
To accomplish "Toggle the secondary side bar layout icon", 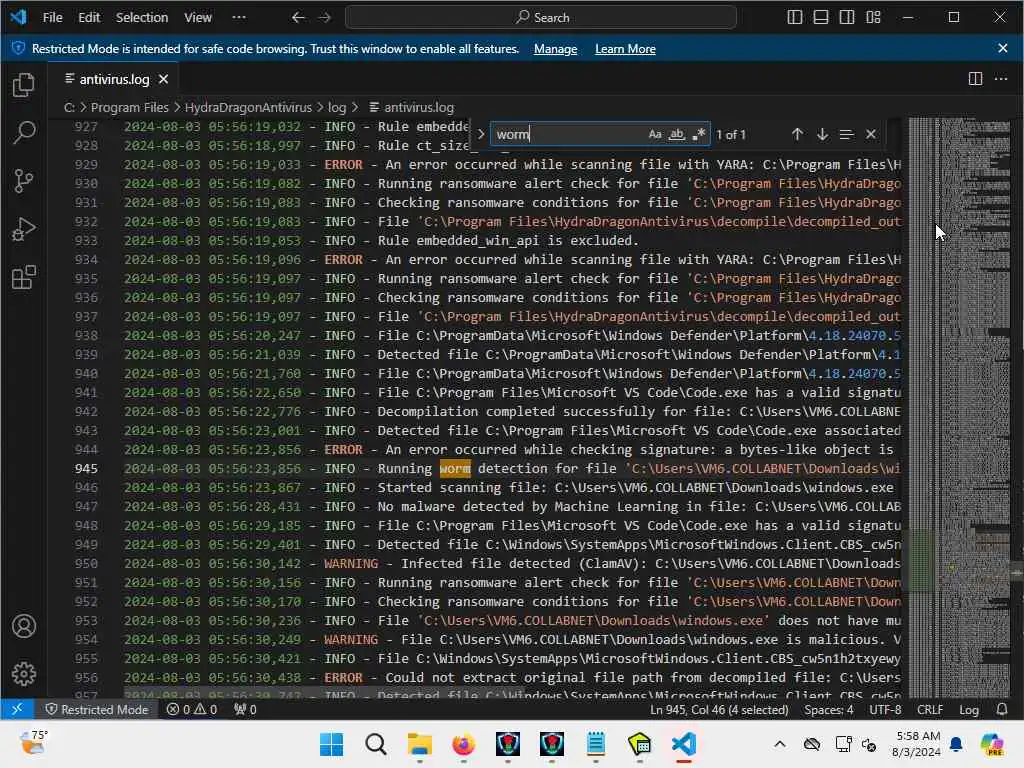I will (x=847, y=18).
